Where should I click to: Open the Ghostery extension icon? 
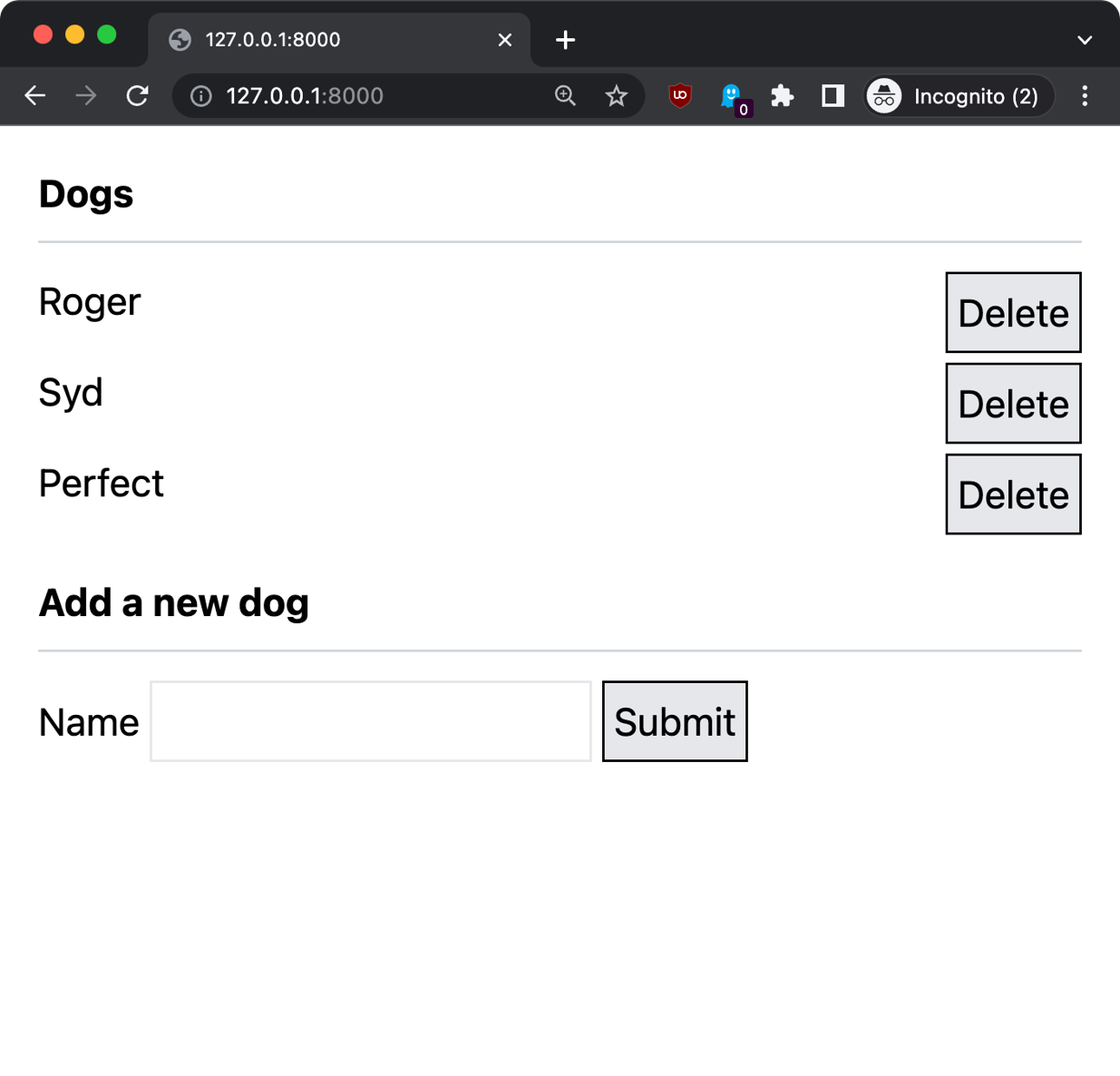click(x=731, y=96)
